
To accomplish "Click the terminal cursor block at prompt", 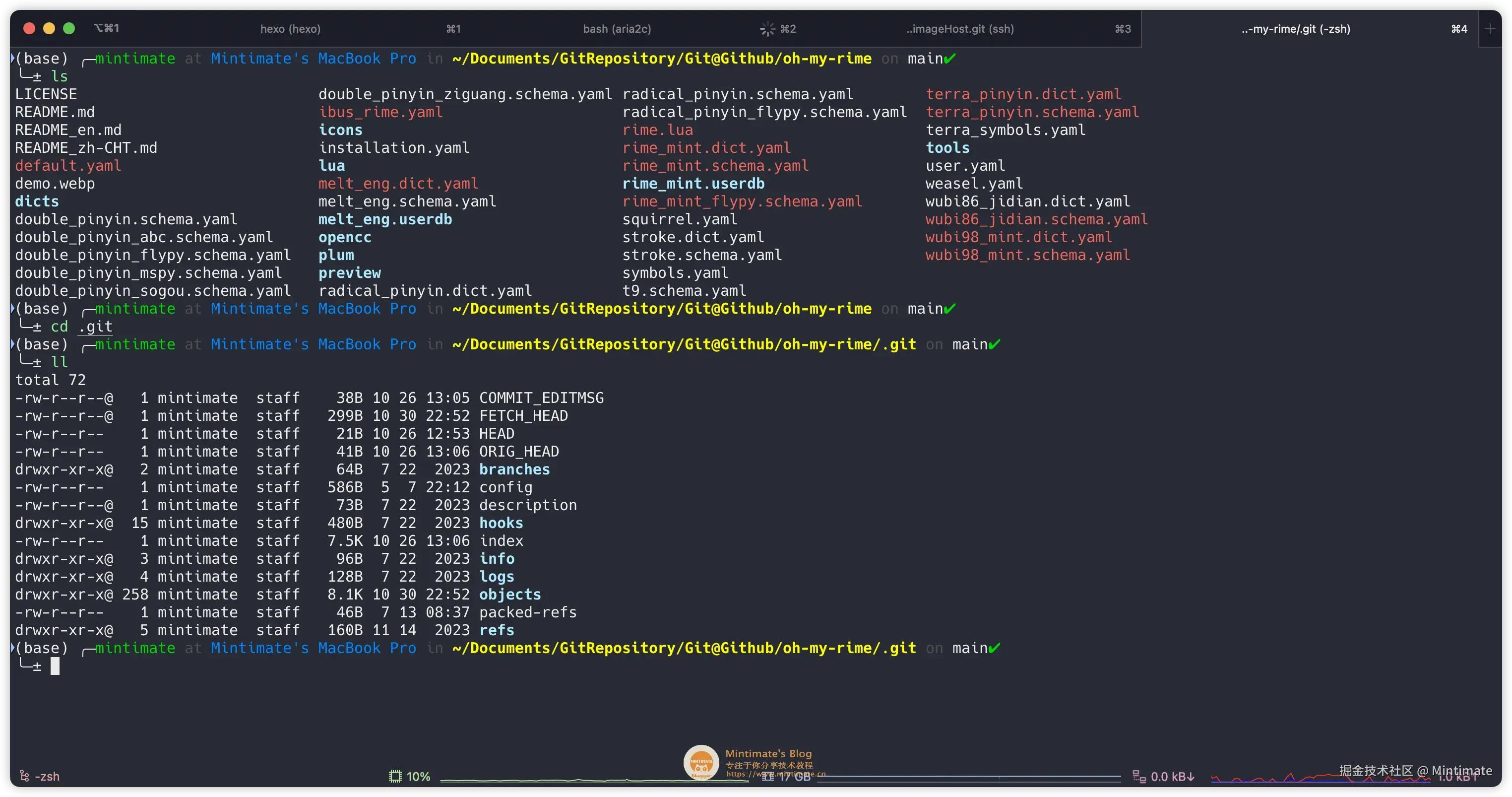I will click(55, 666).
